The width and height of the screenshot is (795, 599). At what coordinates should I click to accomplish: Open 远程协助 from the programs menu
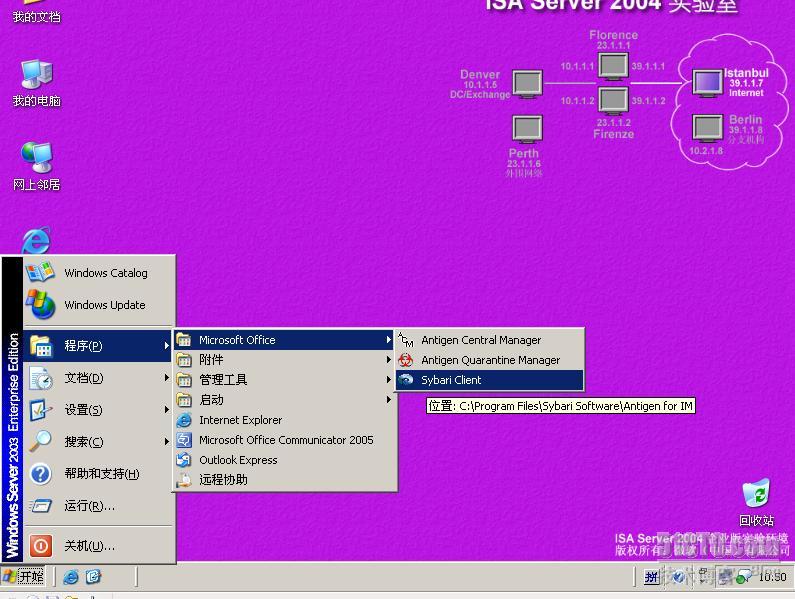(284, 480)
